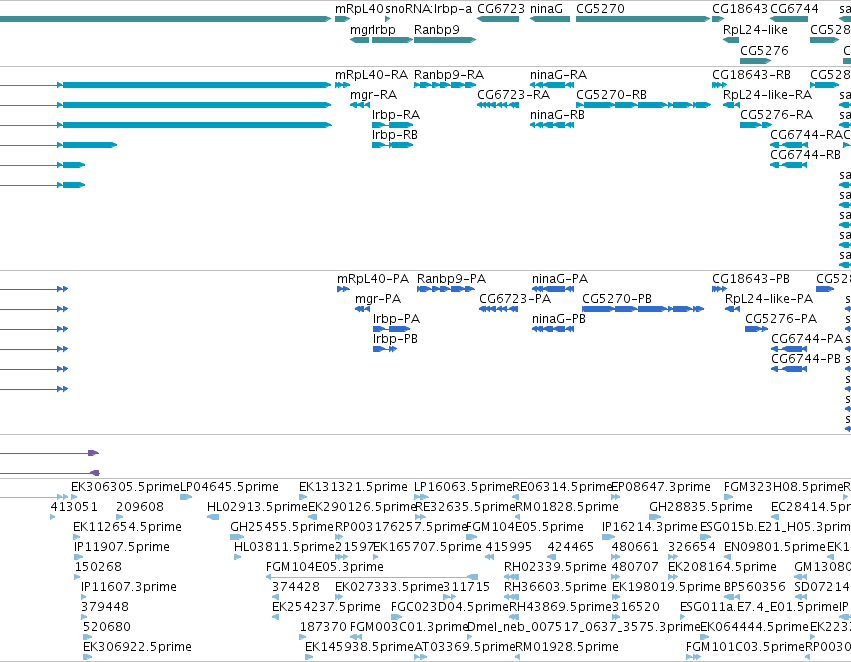This screenshot has width=851, height=662.
Task: Select the mgr-PA protein label
Action: [x=378, y=298]
